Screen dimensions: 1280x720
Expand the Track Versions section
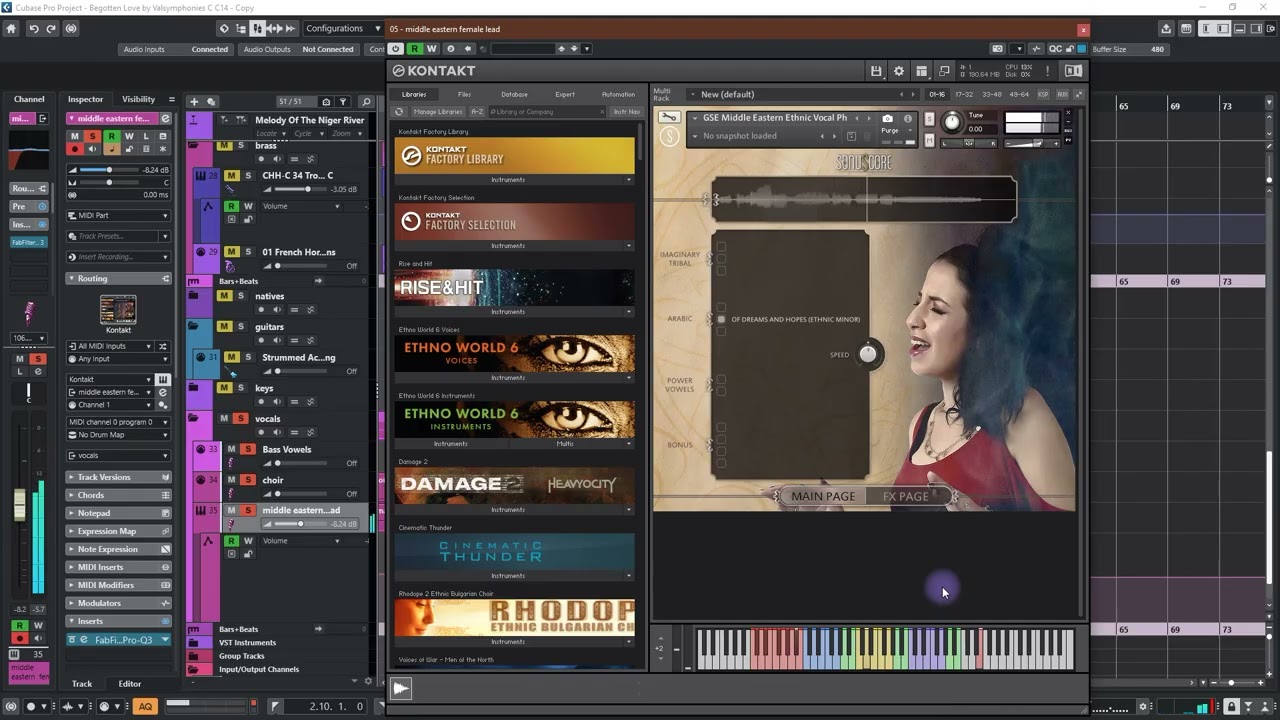(118, 477)
